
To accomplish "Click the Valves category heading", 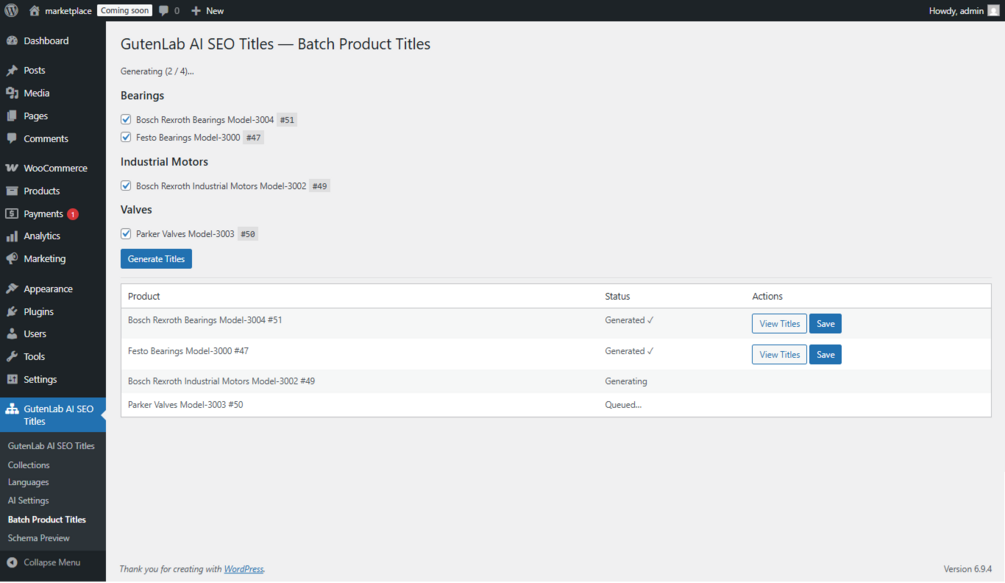I will click(x=136, y=209).
